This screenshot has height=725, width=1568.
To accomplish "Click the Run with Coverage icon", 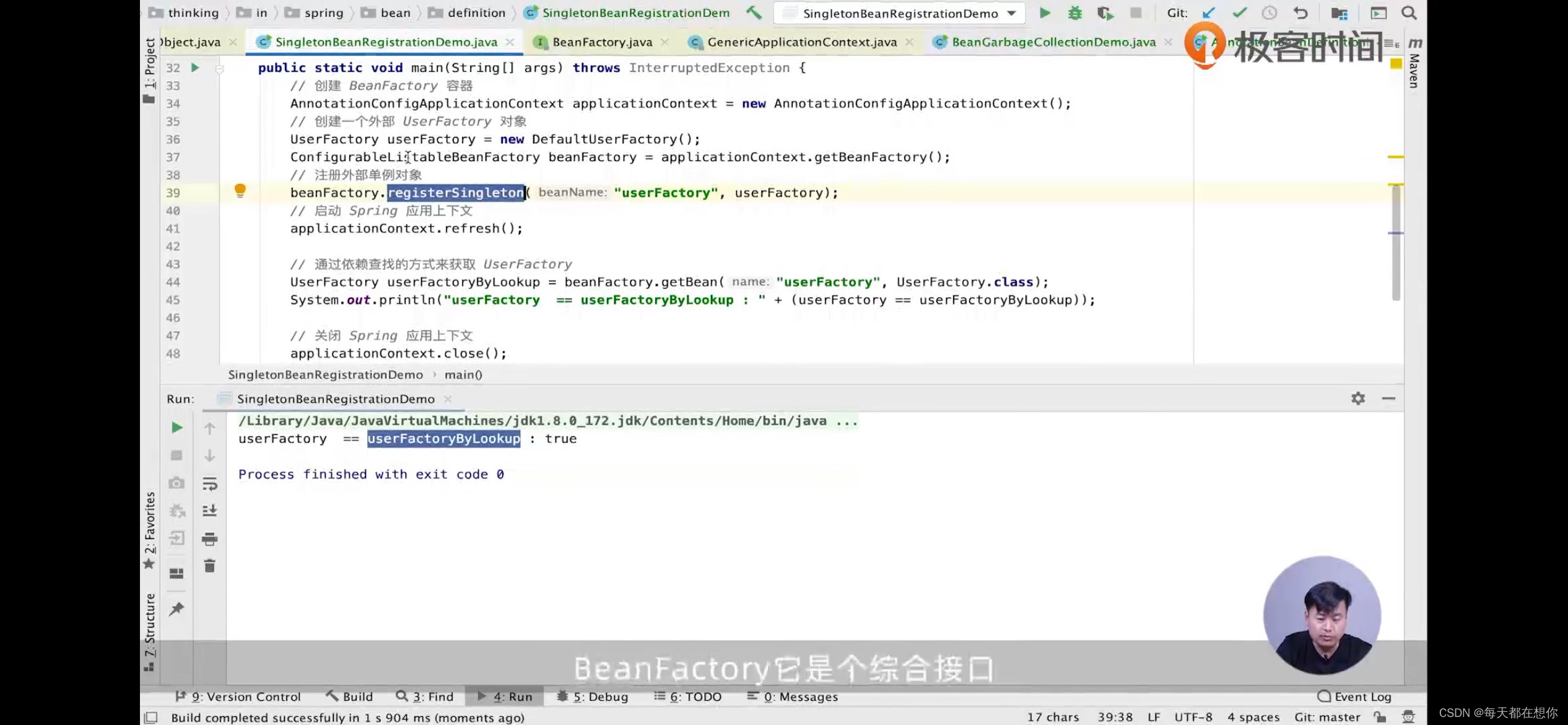I will click(x=1105, y=12).
